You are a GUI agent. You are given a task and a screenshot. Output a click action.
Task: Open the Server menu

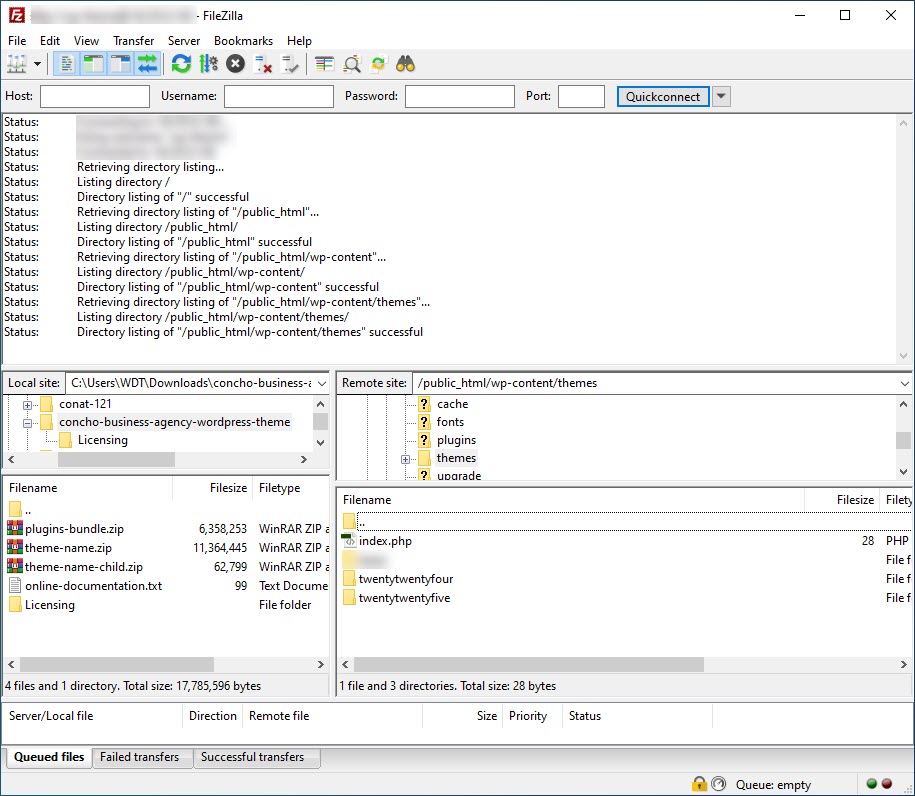pos(184,41)
